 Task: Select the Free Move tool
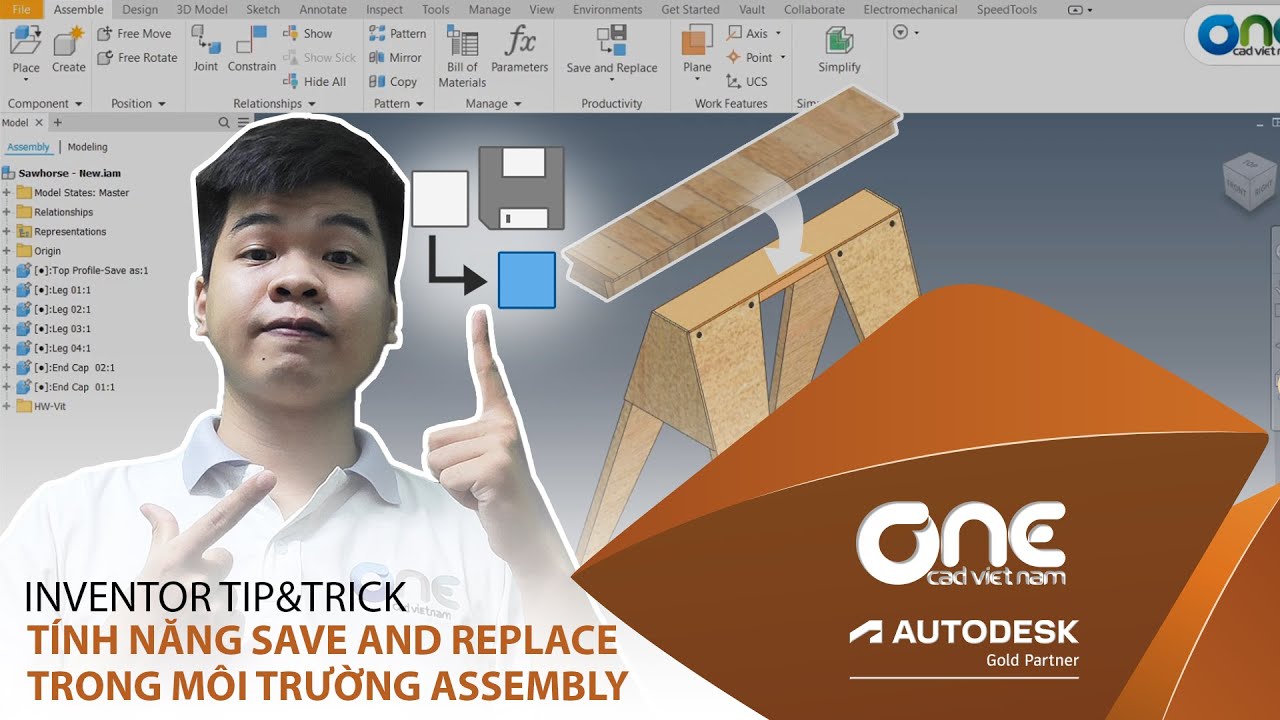[134, 33]
